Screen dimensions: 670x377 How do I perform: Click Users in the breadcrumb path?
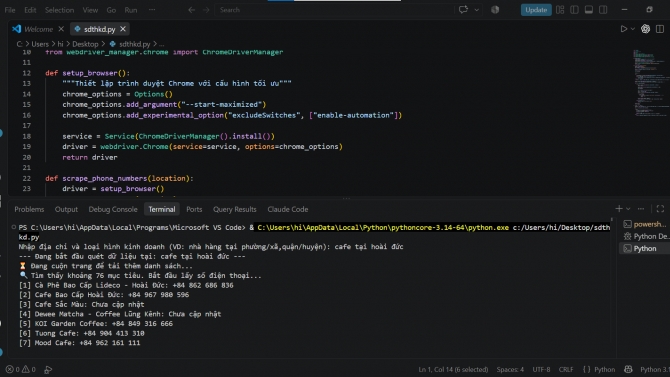(x=40, y=44)
